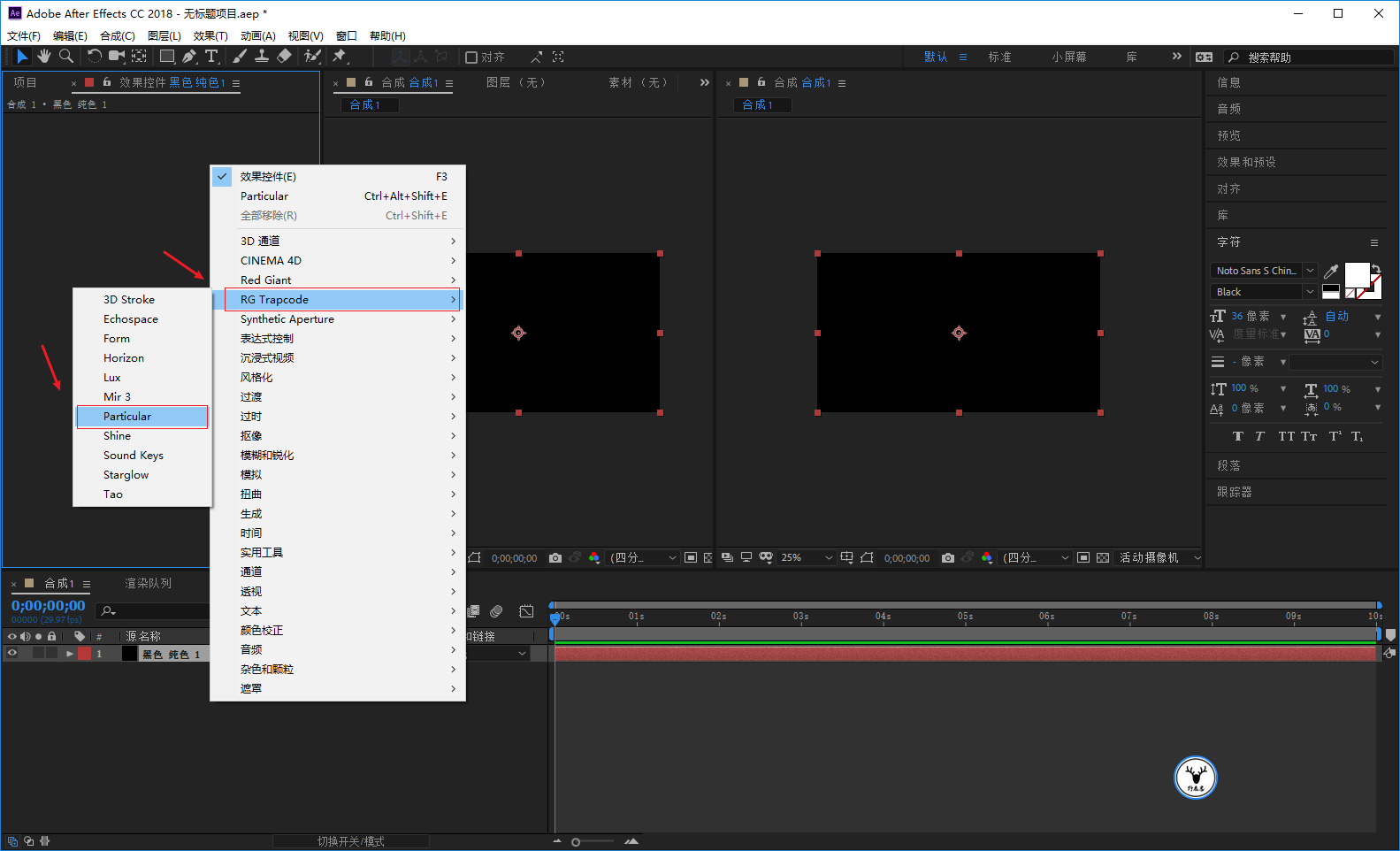Image resolution: width=1400 pixels, height=851 pixels.
Task: Open the 25% magnification dropdown
Action: coord(806,558)
